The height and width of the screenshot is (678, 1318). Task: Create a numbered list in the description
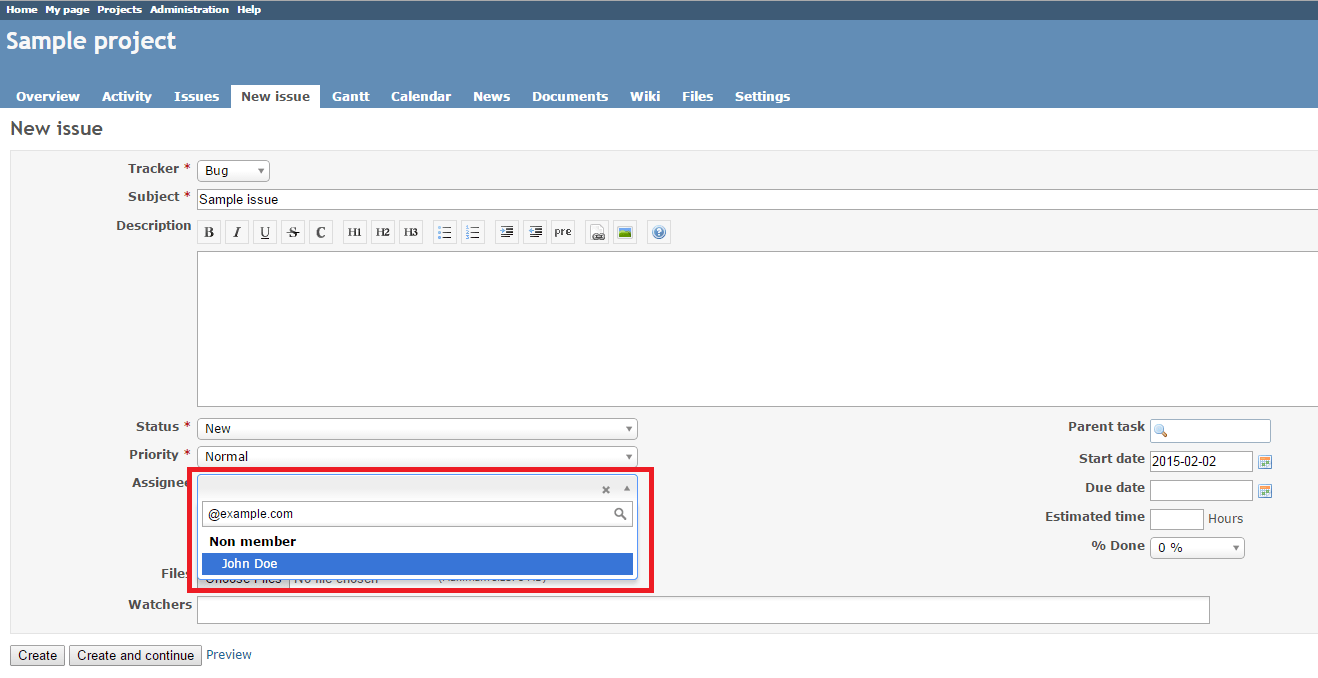pyautogui.click(x=472, y=231)
